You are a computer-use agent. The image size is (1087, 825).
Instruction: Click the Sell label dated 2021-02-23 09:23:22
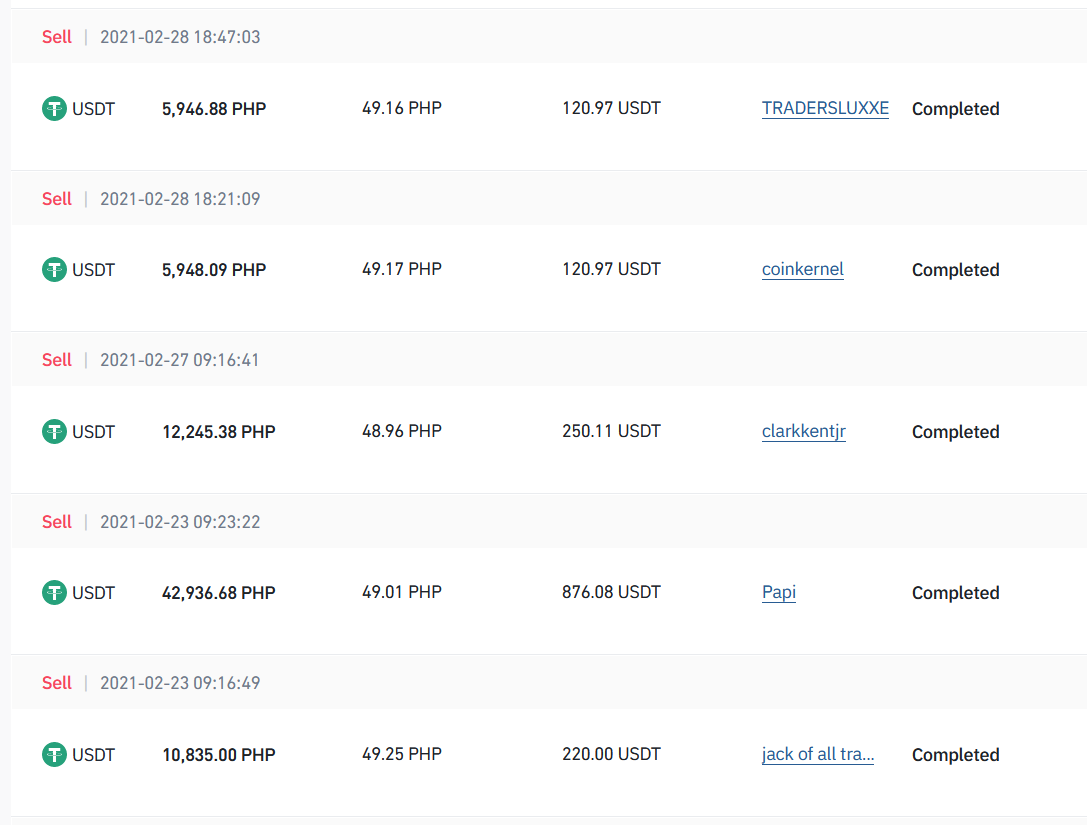click(57, 522)
